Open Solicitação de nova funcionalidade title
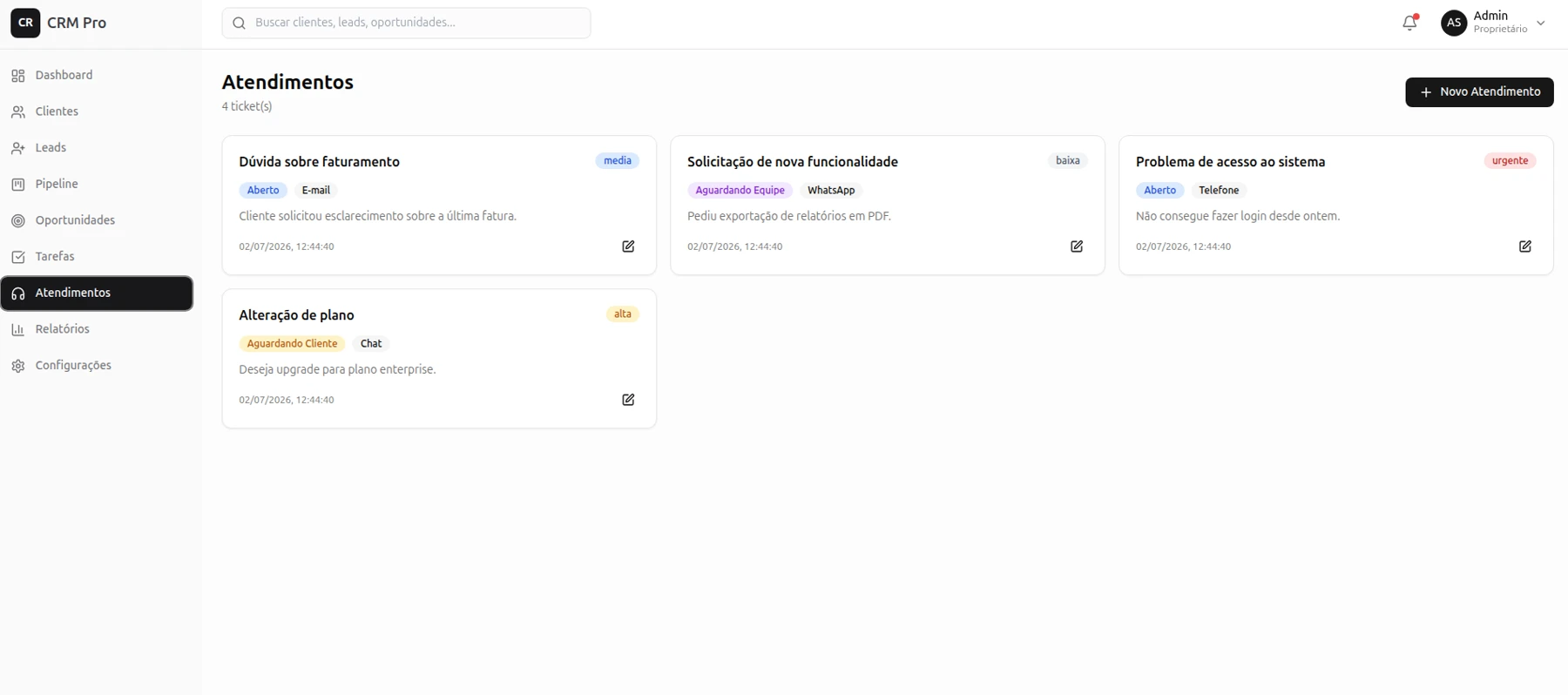The image size is (1568, 695). click(x=793, y=162)
